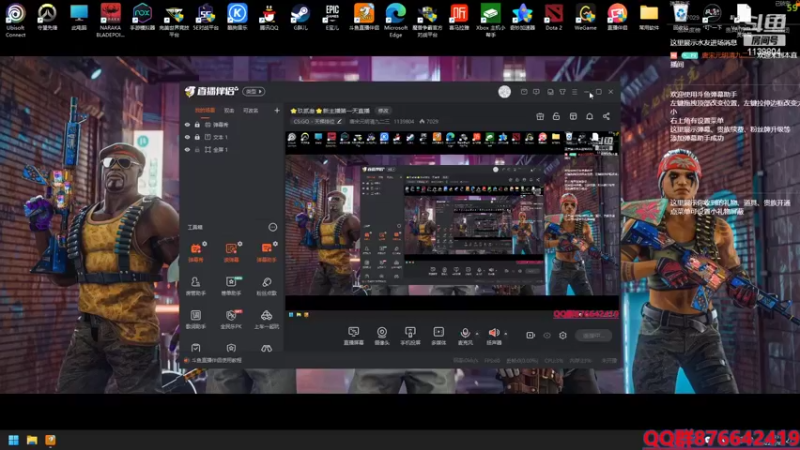
Task: Unlock the 弹幕秀 source layer
Action: [197, 124]
